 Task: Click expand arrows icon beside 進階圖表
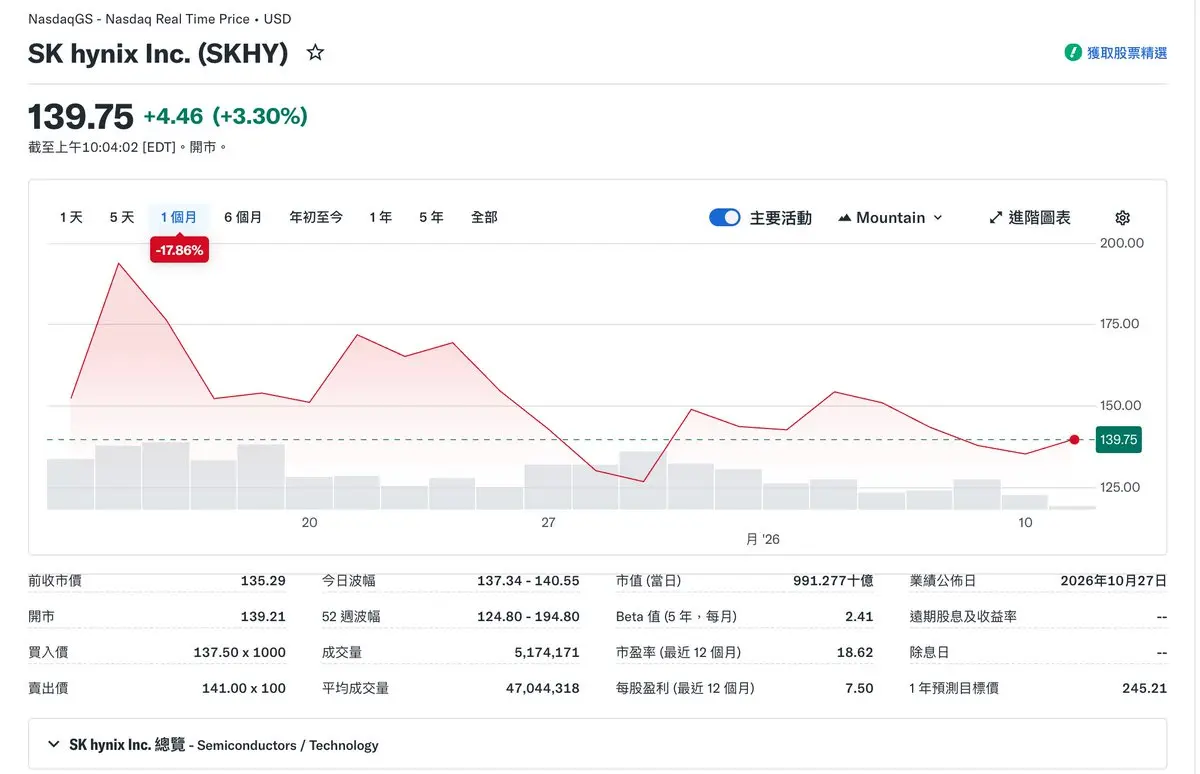(996, 218)
